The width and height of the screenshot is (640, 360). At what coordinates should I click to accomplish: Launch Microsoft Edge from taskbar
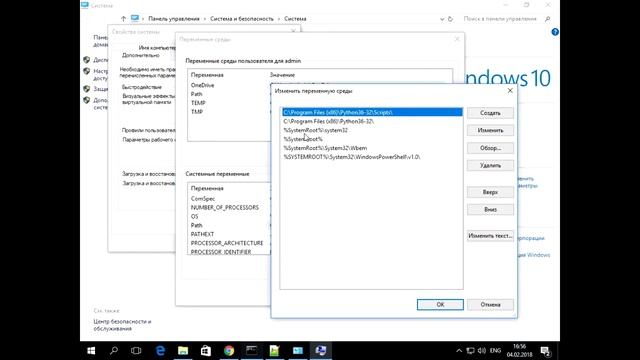[x=160, y=351]
